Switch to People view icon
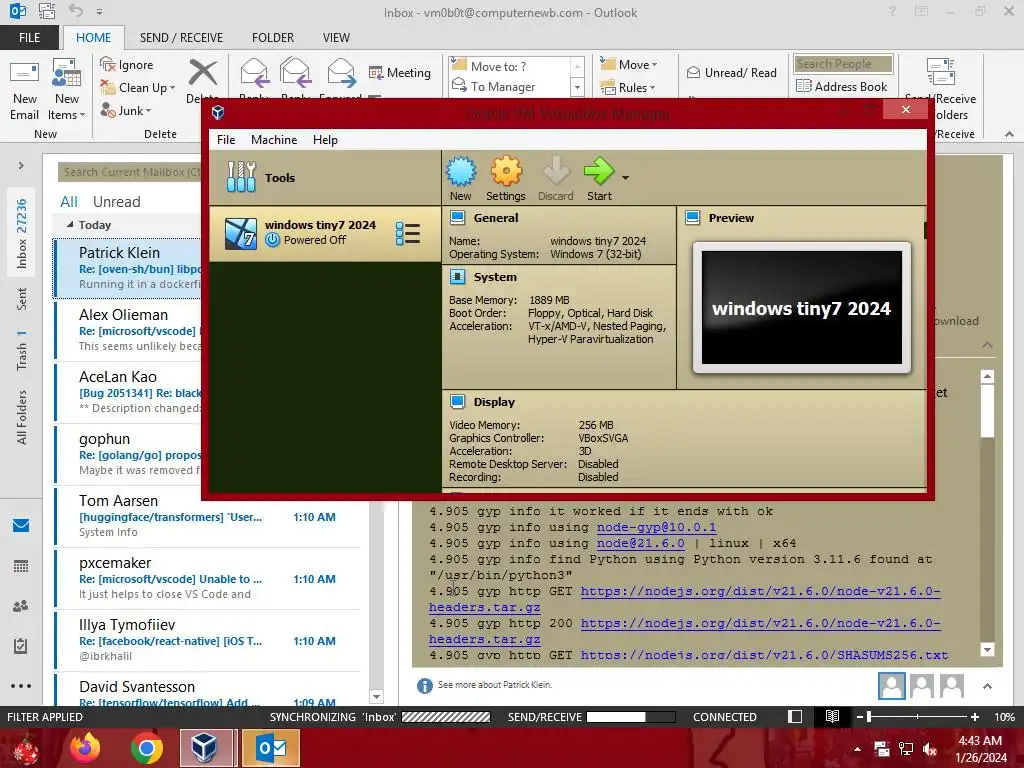This screenshot has height=768, width=1024. pyautogui.click(x=21, y=606)
